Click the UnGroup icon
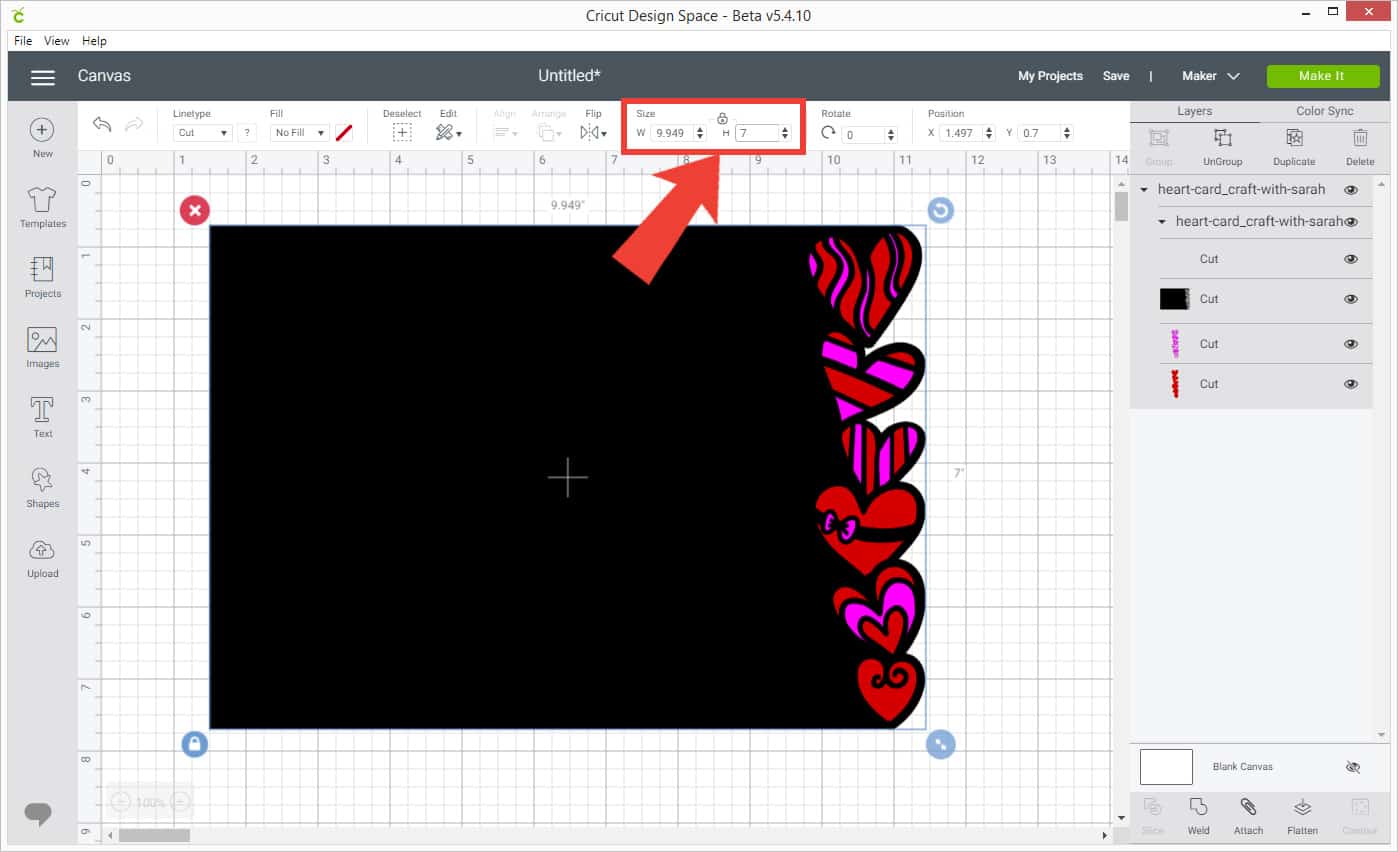This screenshot has height=852, width=1398. tap(1222, 138)
